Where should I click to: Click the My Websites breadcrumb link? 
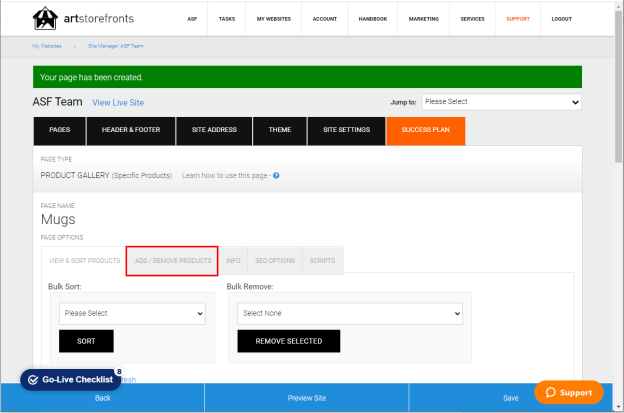coord(47,46)
